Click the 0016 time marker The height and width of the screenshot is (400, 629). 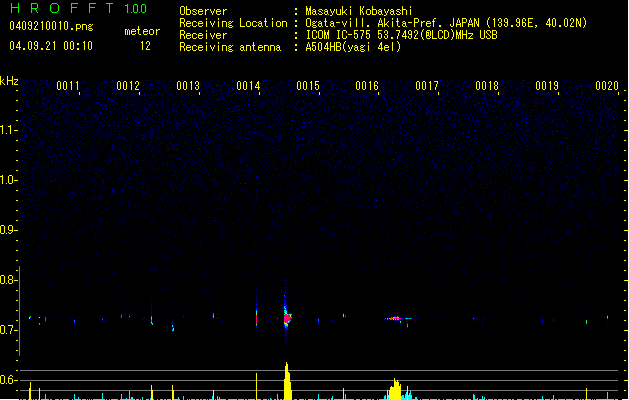click(x=367, y=86)
